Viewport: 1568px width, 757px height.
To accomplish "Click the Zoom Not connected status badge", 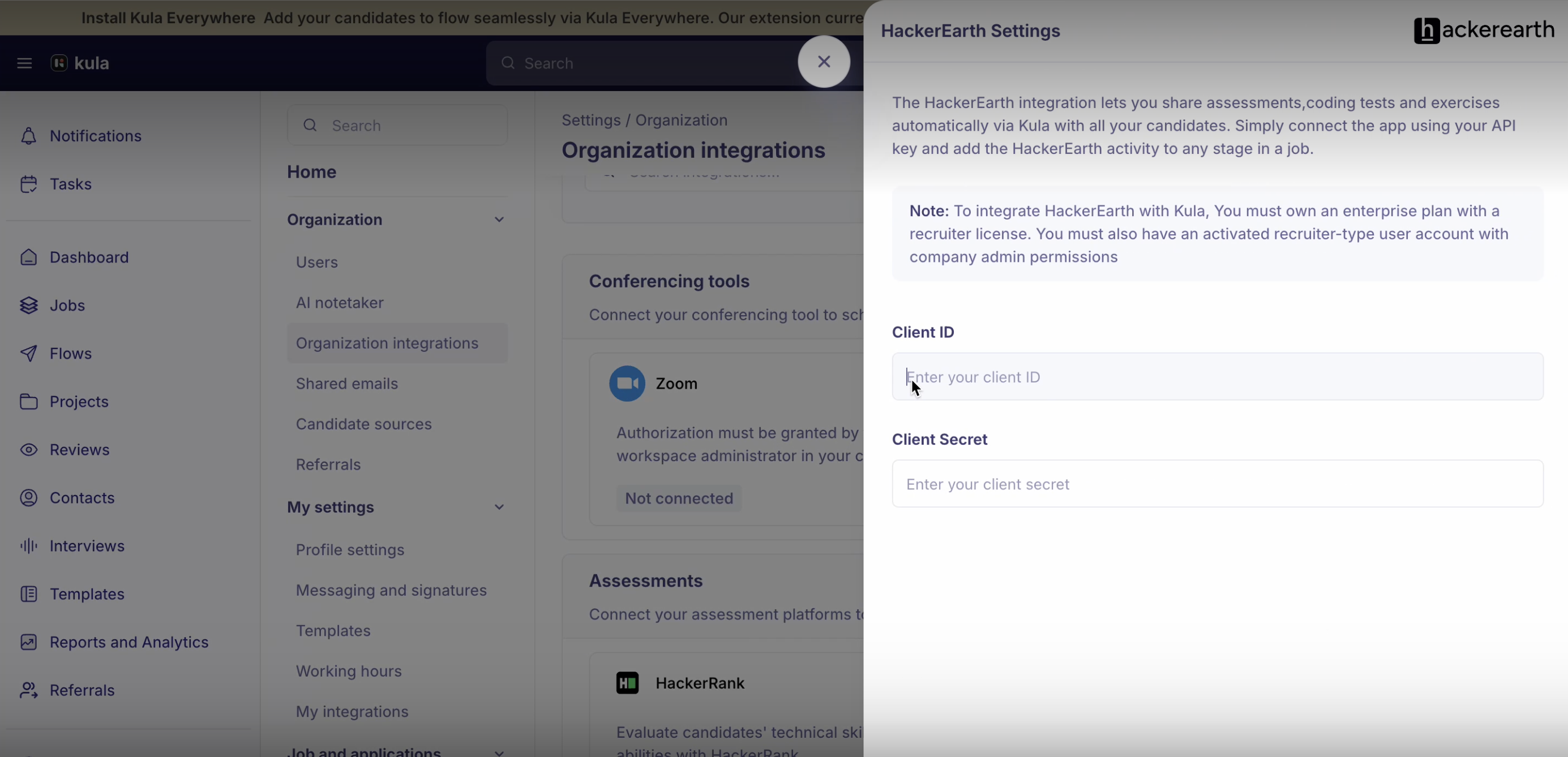I will (x=679, y=498).
